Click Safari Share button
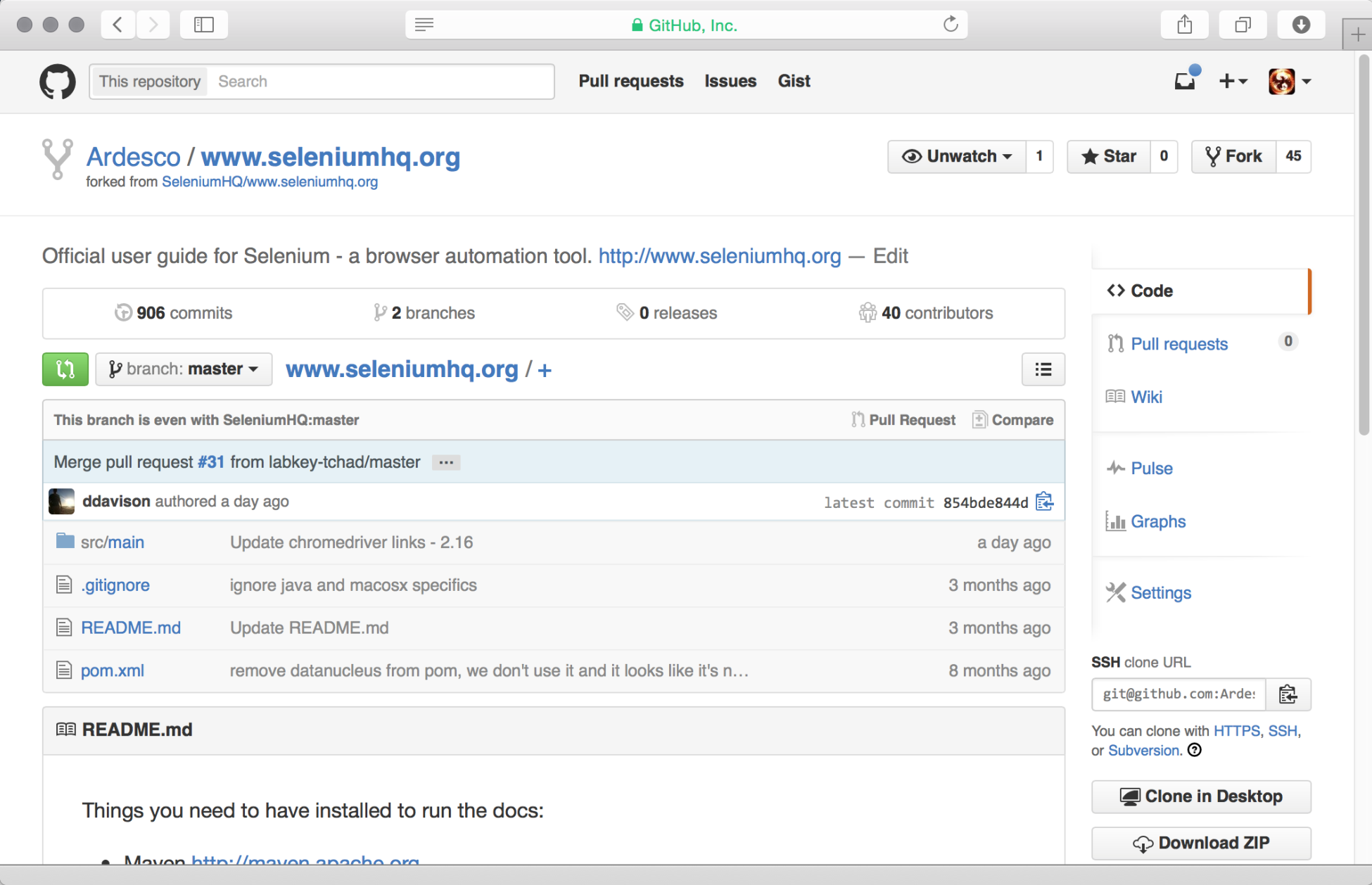 [1185, 25]
